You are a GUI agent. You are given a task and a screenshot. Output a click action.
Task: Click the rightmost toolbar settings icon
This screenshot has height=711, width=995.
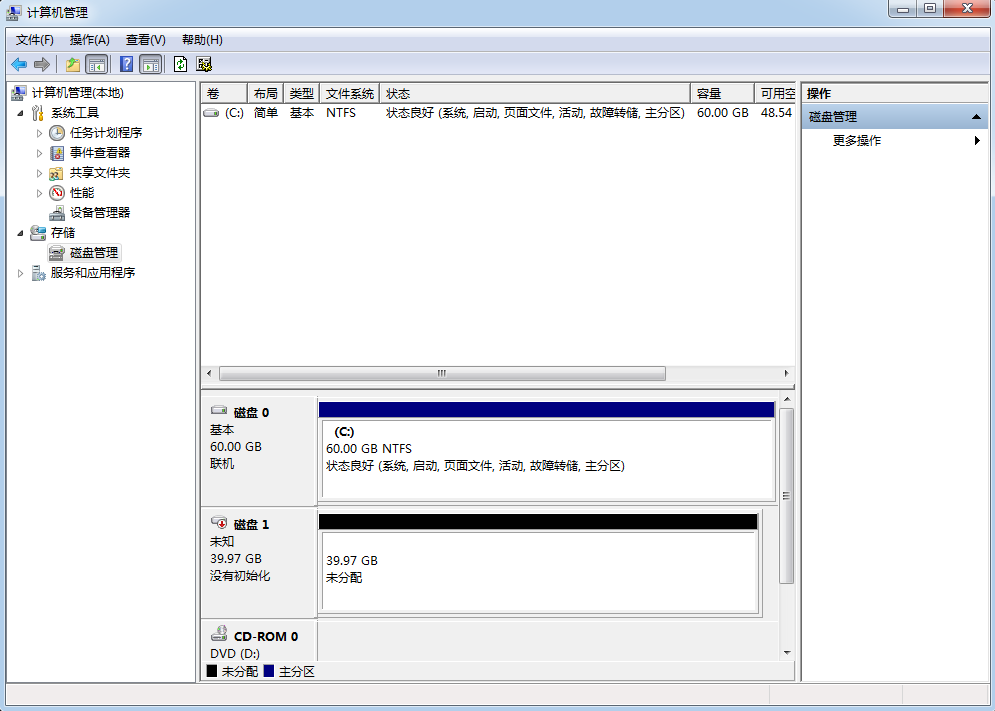204,64
